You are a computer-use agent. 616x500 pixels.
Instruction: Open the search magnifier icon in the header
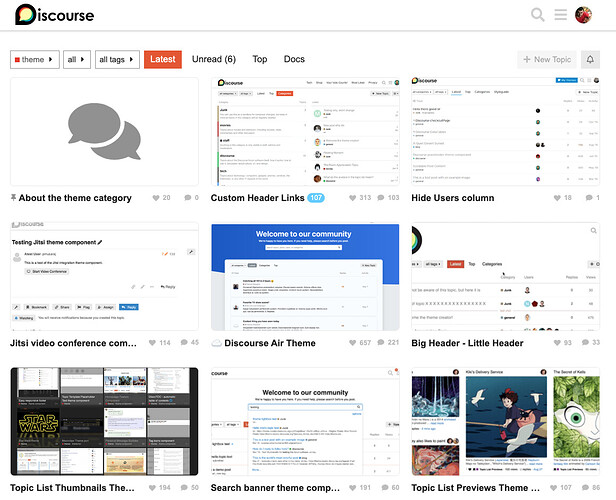[x=537, y=15]
